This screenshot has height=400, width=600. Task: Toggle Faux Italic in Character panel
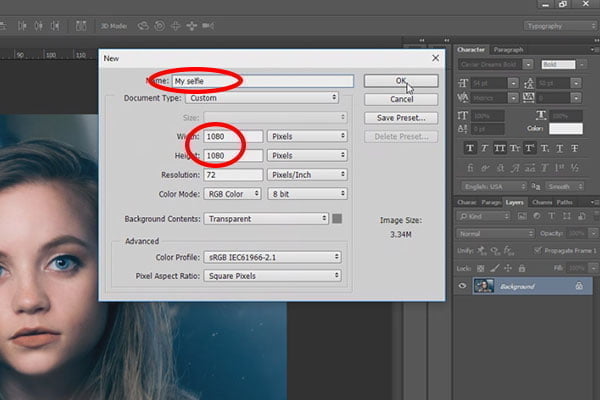coord(484,149)
